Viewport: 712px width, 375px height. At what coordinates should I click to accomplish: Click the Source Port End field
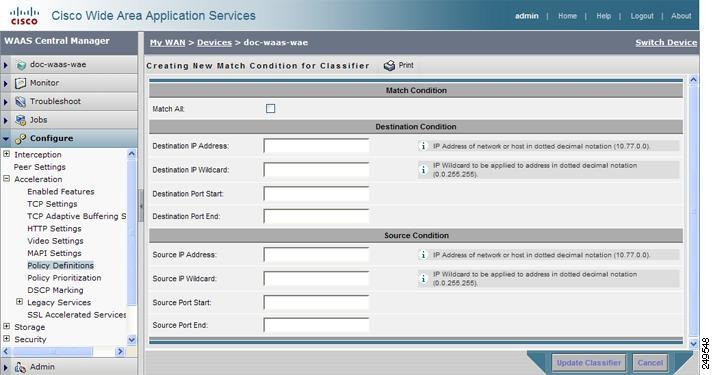(x=316, y=326)
